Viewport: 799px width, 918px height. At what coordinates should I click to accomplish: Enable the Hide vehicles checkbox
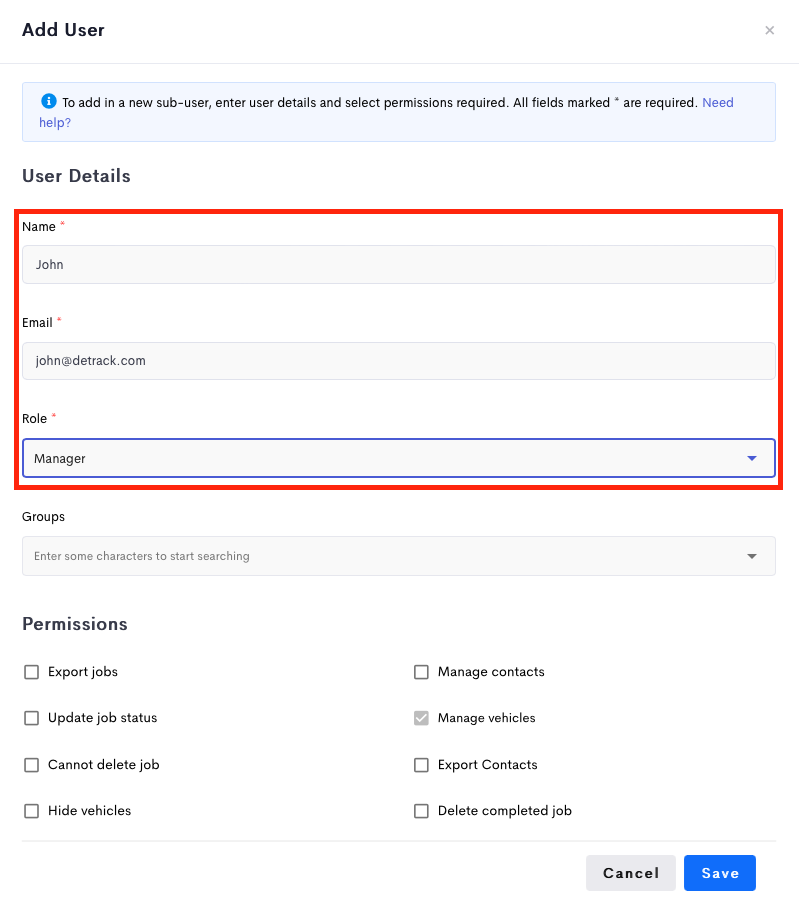pyautogui.click(x=32, y=811)
